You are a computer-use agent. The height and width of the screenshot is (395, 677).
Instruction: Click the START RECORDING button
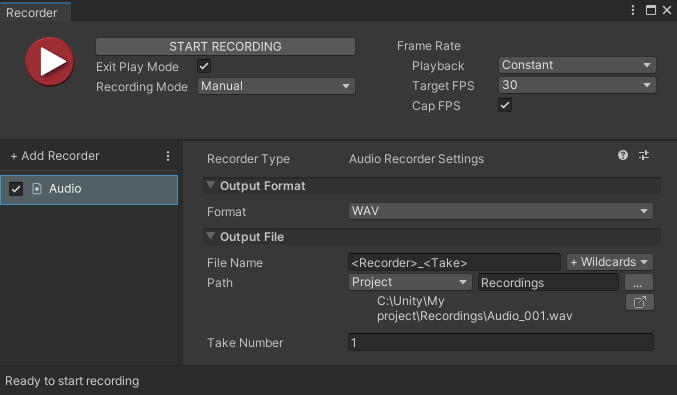tap(225, 47)
